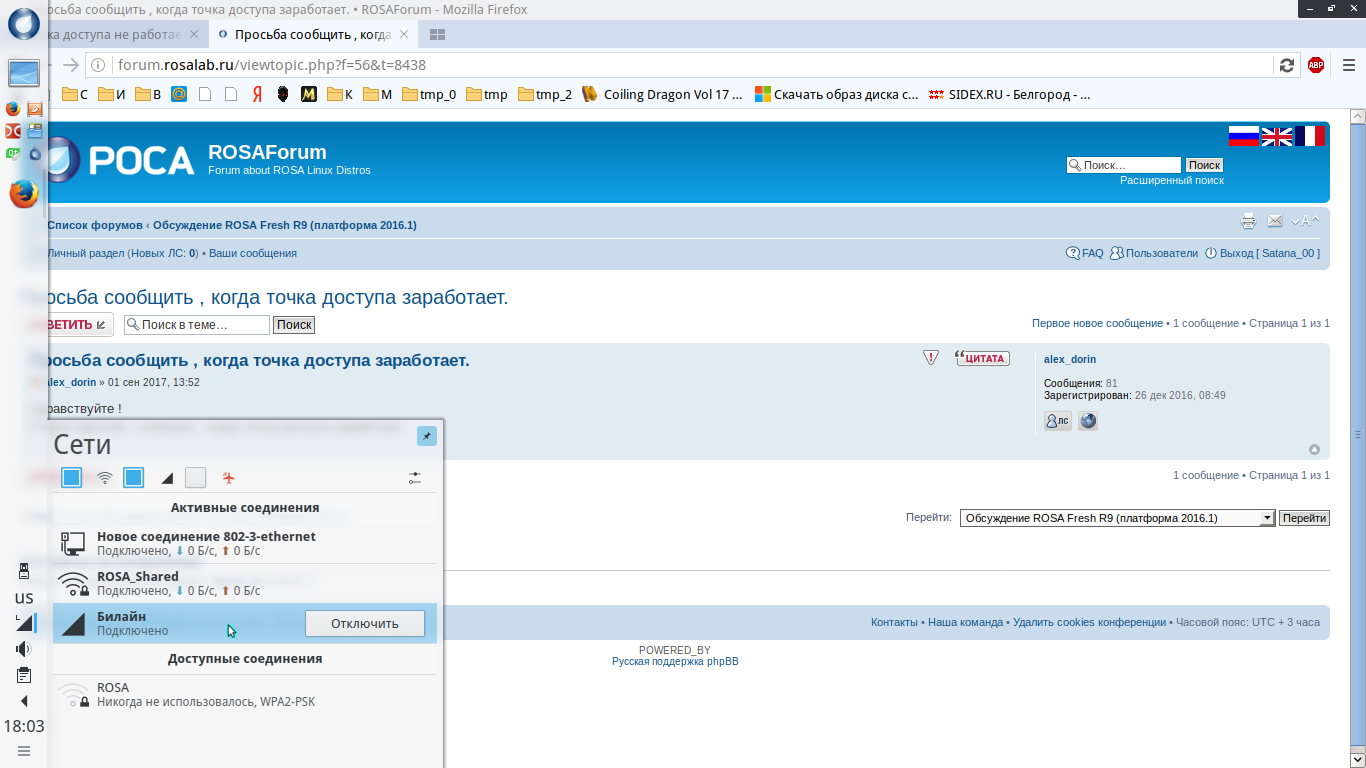
Task: Click the print view icon
Action: click(1248, 221)
